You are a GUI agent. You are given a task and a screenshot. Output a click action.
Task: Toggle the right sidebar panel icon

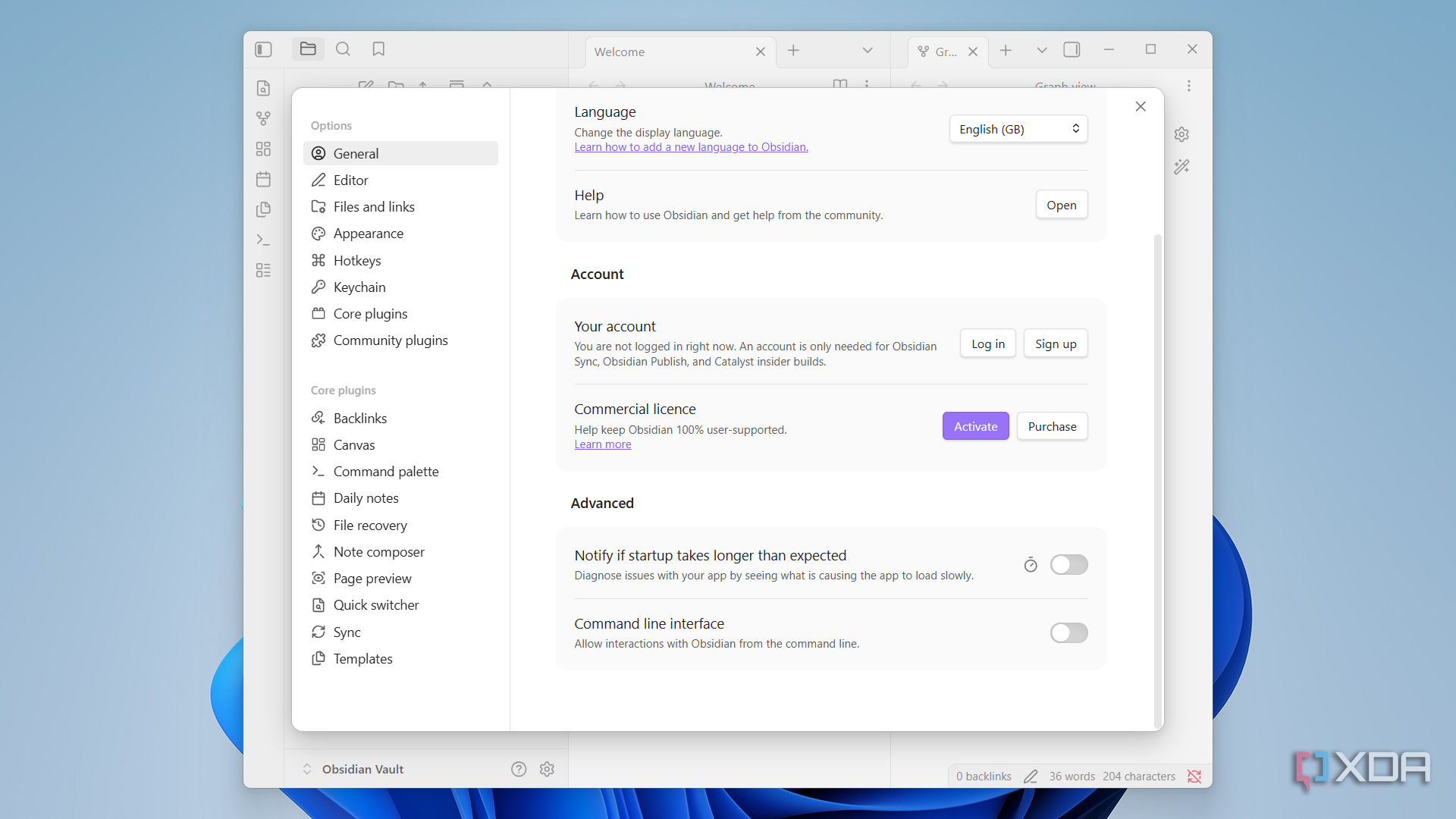click(1072, 50)
